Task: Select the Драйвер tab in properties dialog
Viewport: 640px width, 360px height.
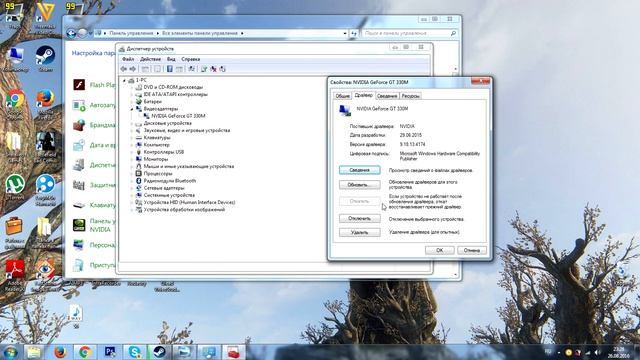Action: 363,95
